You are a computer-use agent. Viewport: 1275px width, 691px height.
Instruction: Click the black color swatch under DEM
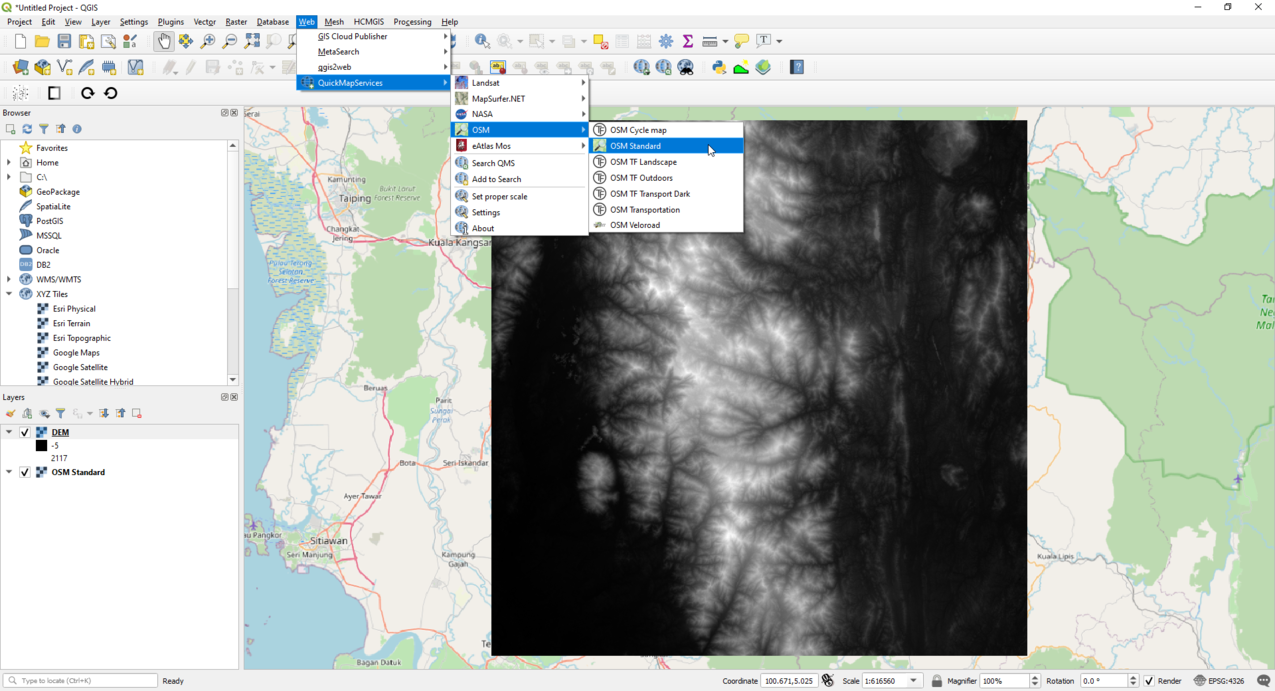point(41,446)
